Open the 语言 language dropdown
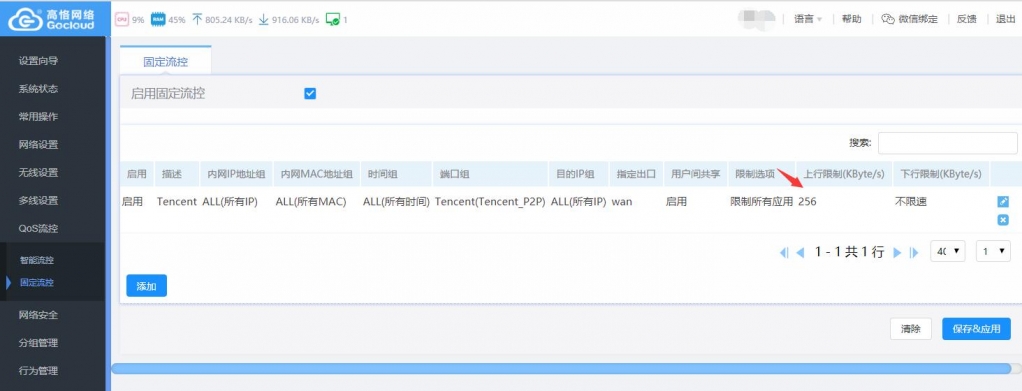 (x=808, y=19)
